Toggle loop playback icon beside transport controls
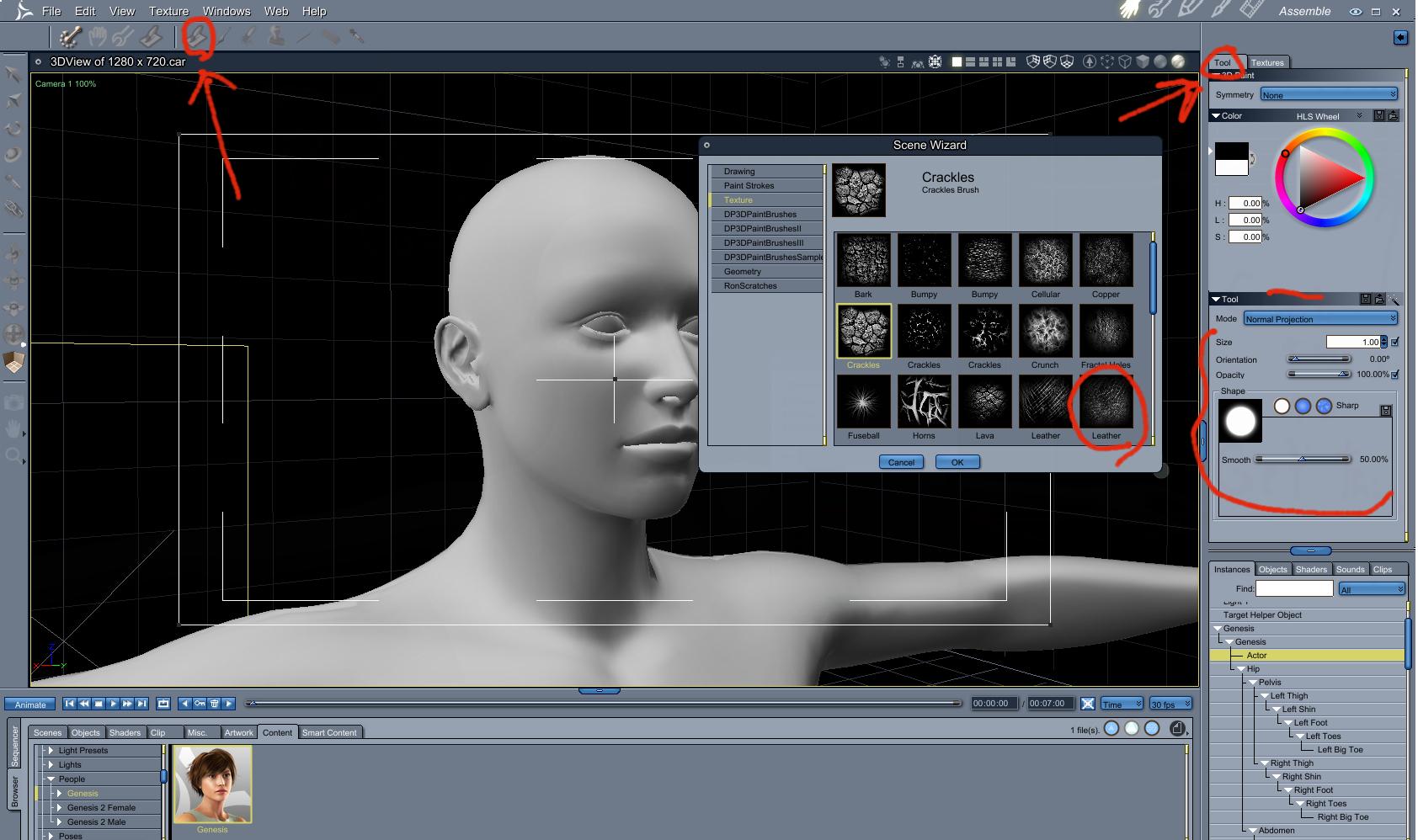Viewport: 1418px width, 840px height. (163, 704)
